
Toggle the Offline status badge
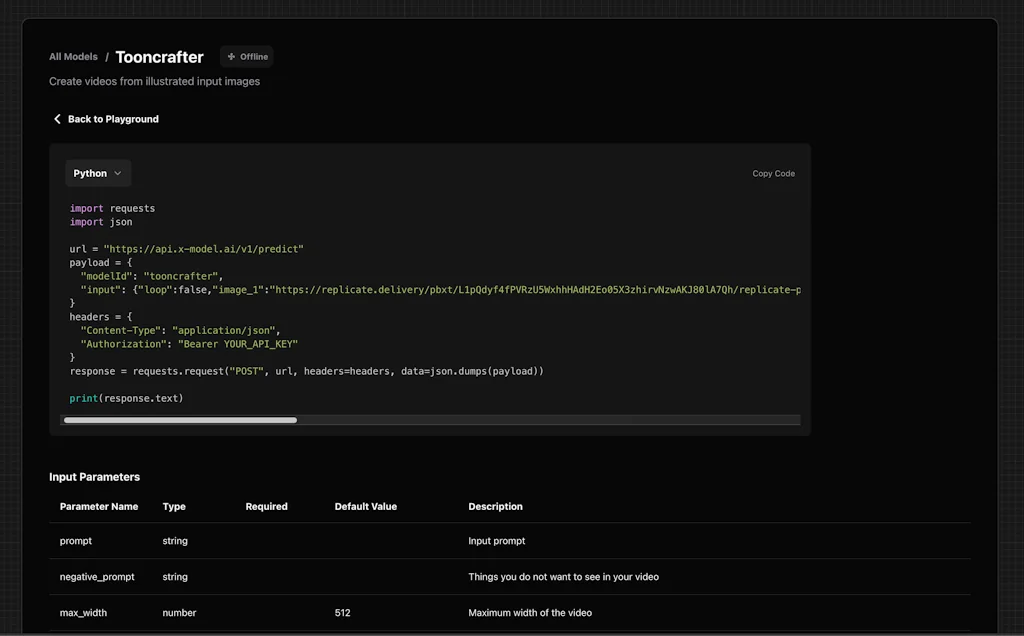[246, 56]
